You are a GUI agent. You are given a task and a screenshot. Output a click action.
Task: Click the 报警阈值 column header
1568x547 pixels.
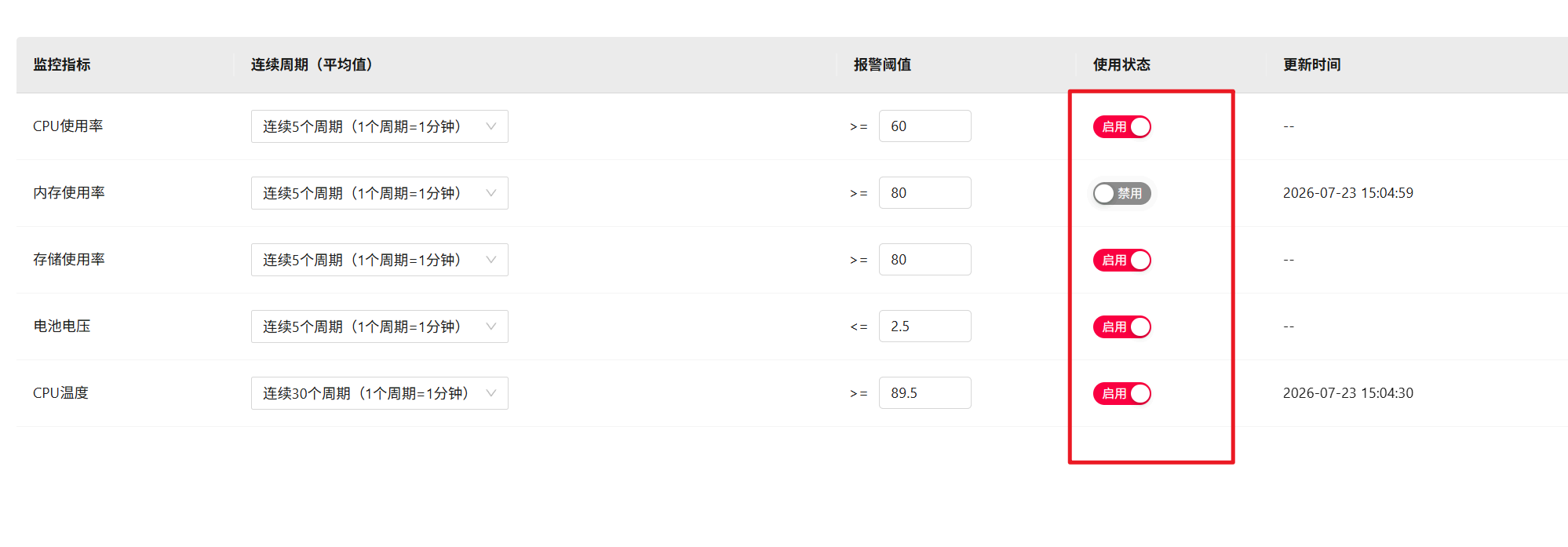click(x=883, y=64)
